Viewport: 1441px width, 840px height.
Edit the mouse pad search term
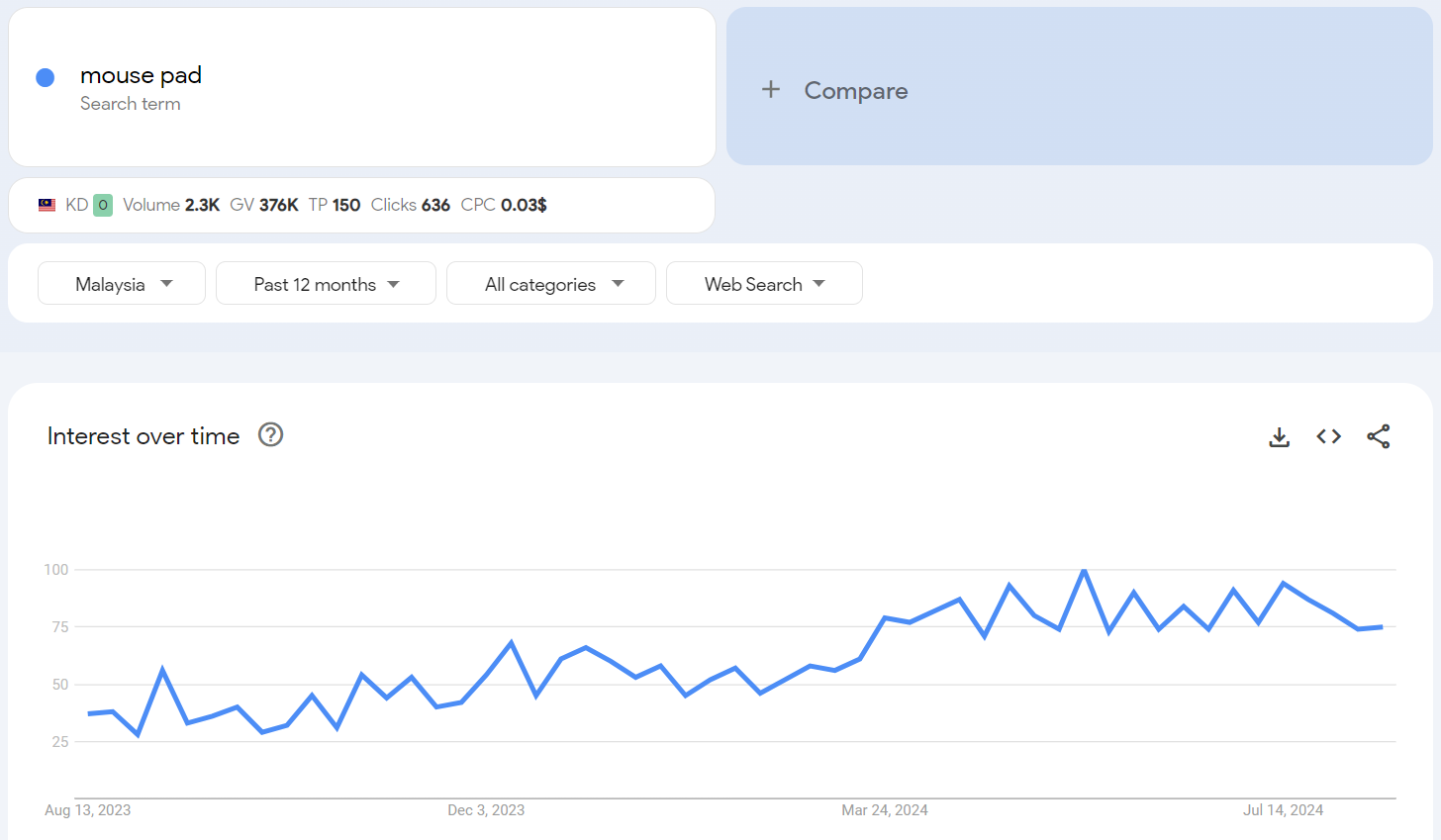pyautogui.click(x=141, y=75)
